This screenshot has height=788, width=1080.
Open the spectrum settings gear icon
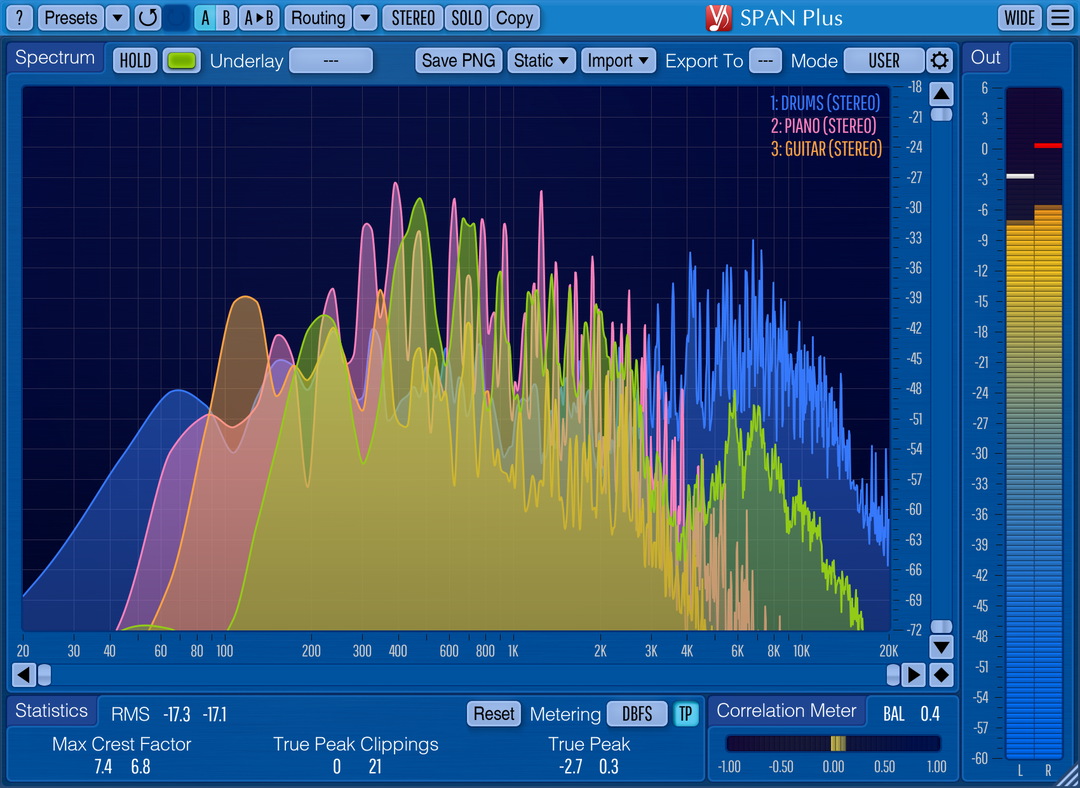click(939, 60)
